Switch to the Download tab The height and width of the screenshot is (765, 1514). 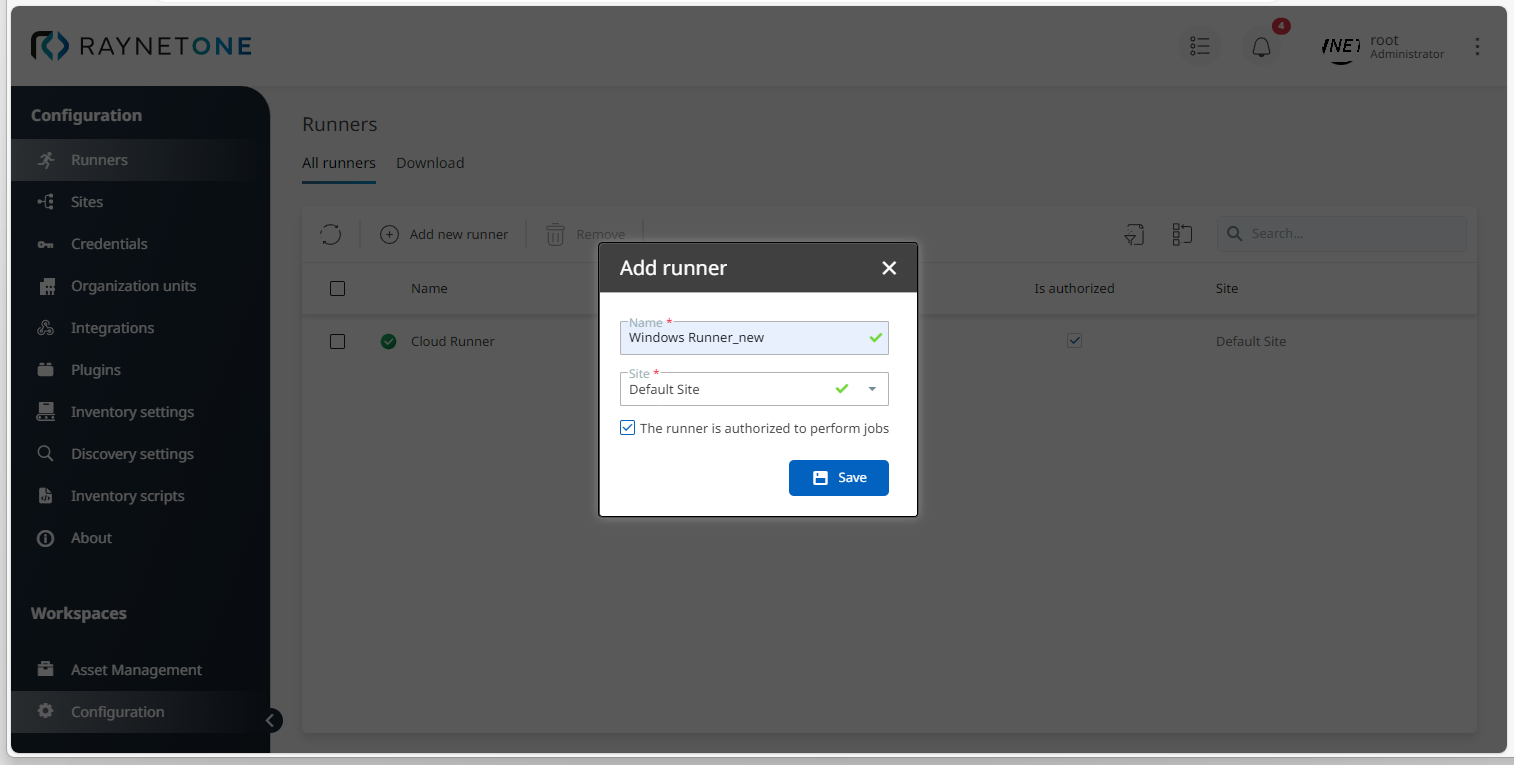[x=430, y=163]
